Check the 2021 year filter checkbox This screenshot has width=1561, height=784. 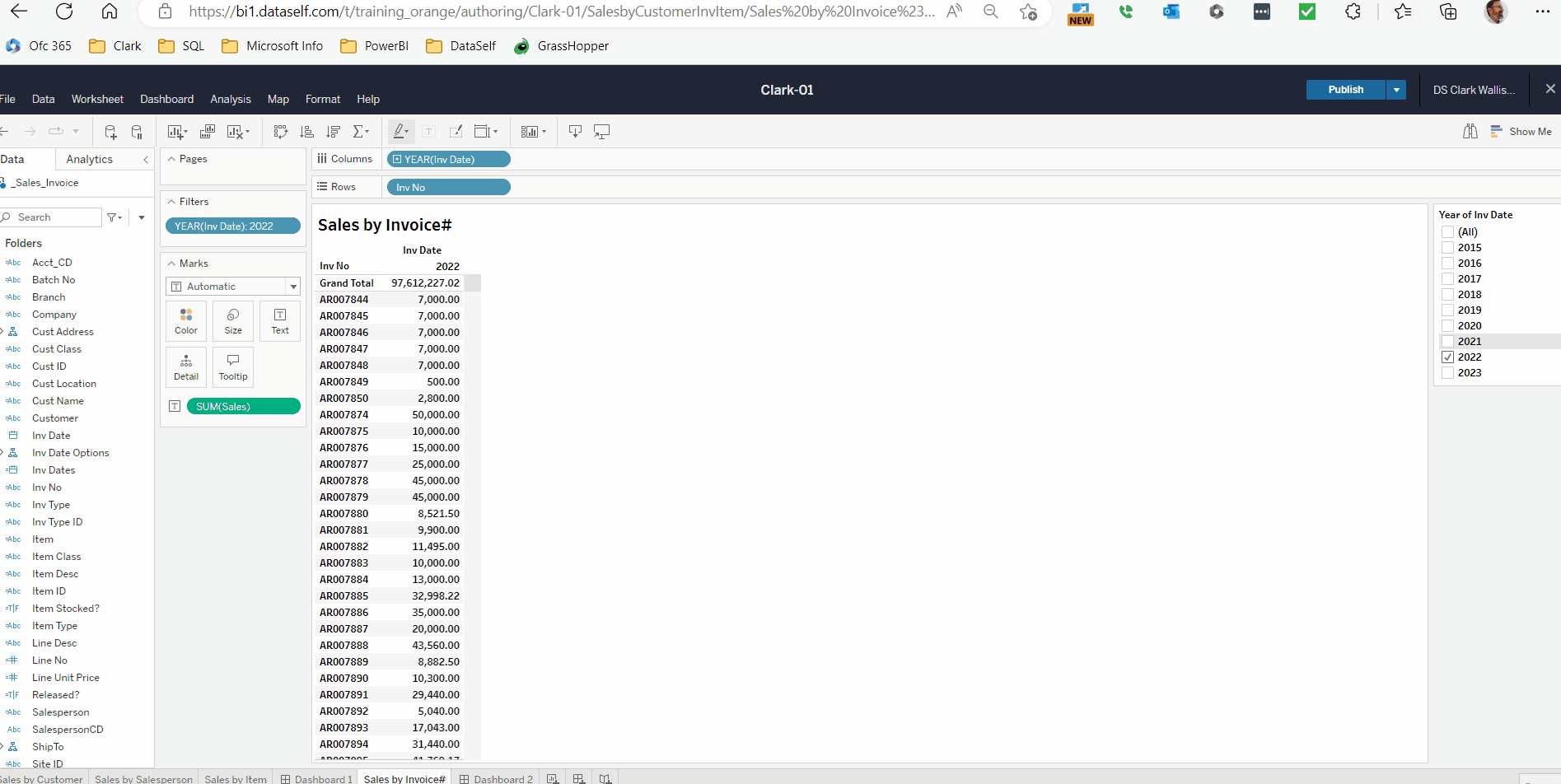click(x=1447, y=342)
